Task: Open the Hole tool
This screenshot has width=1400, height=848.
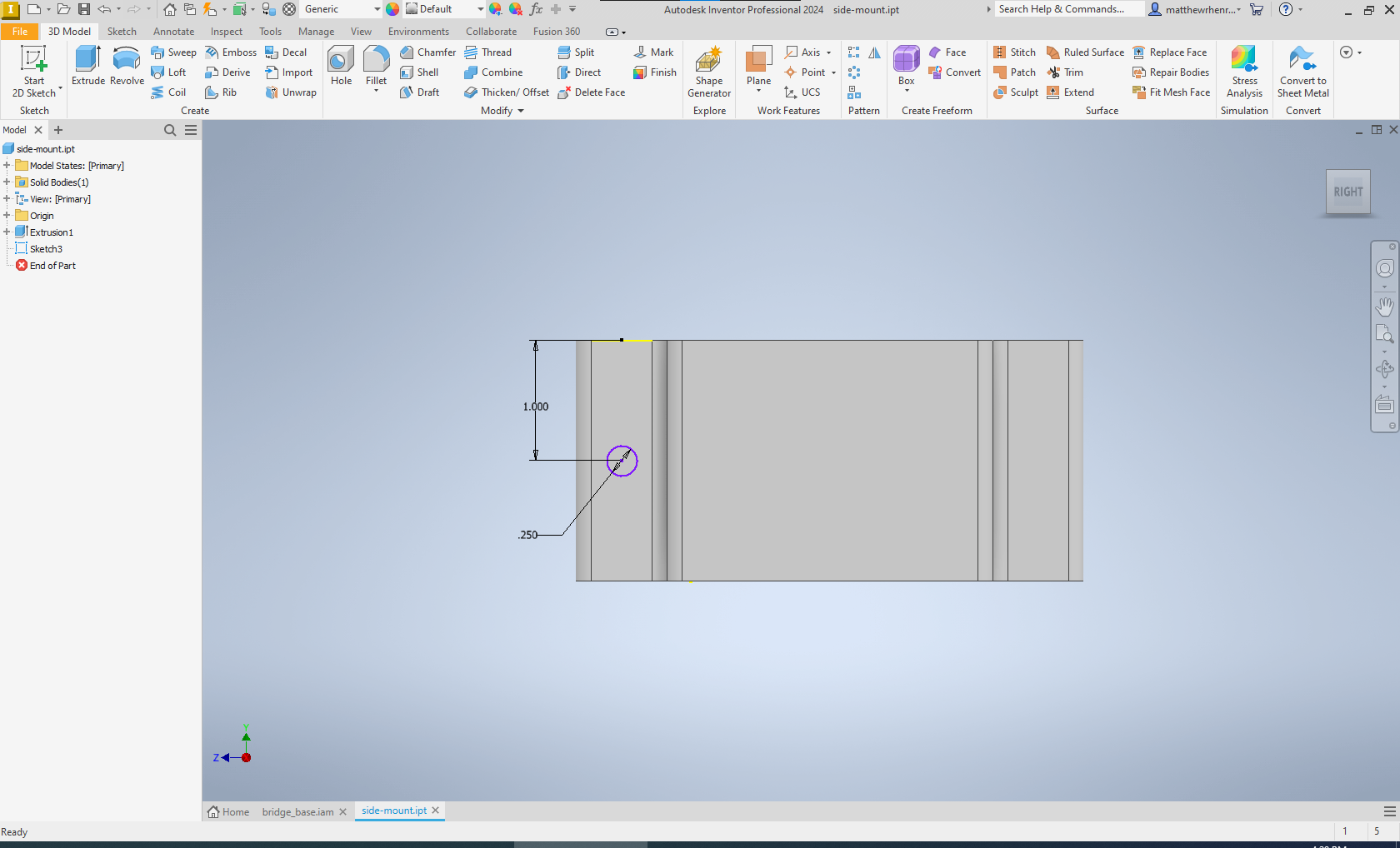Action: [341, 66]
